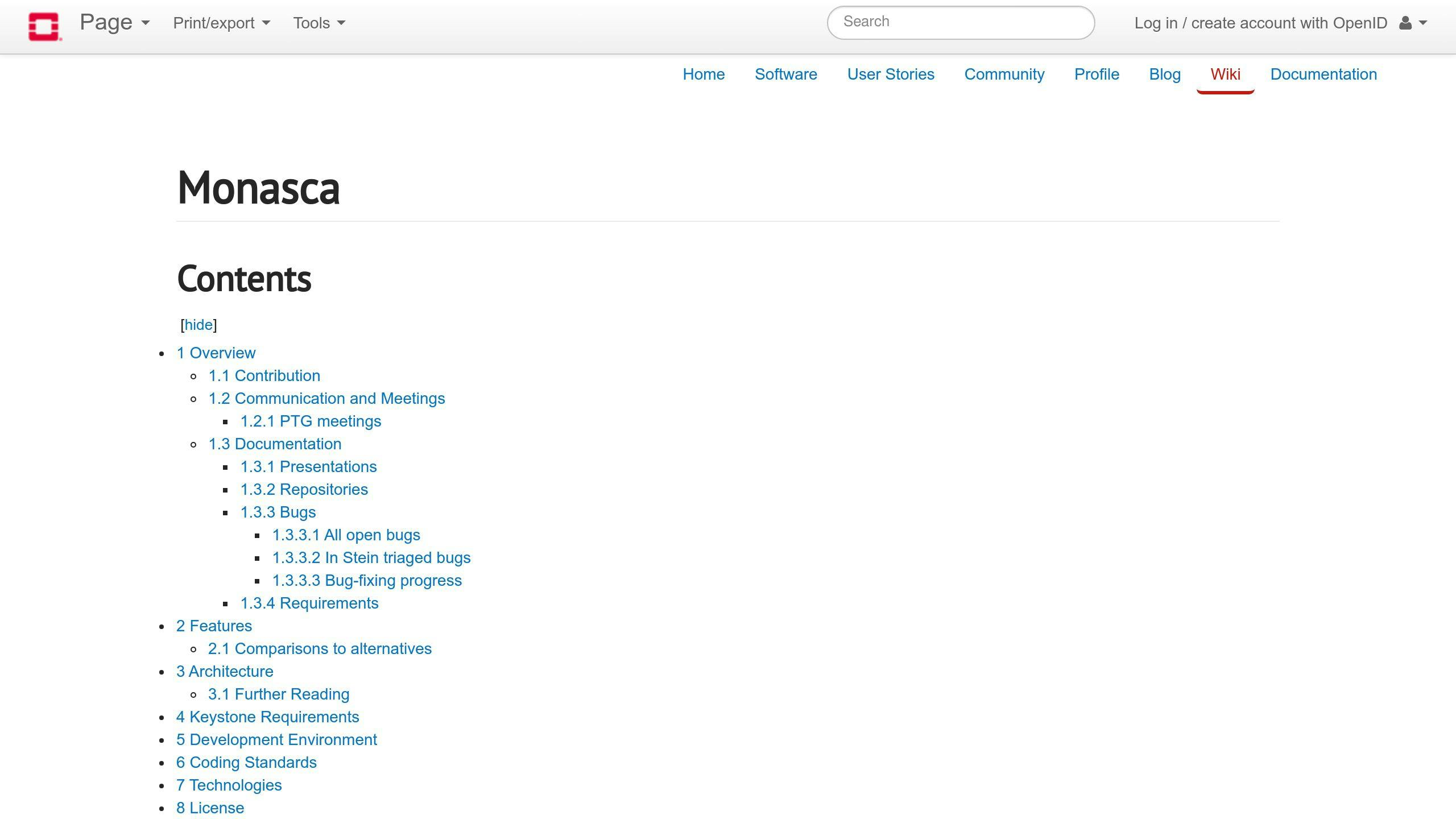Screen dimensions: 1456x819
Task: Open the Page dropdown menu
Action: pyautogui.click(x=114, y=23)
